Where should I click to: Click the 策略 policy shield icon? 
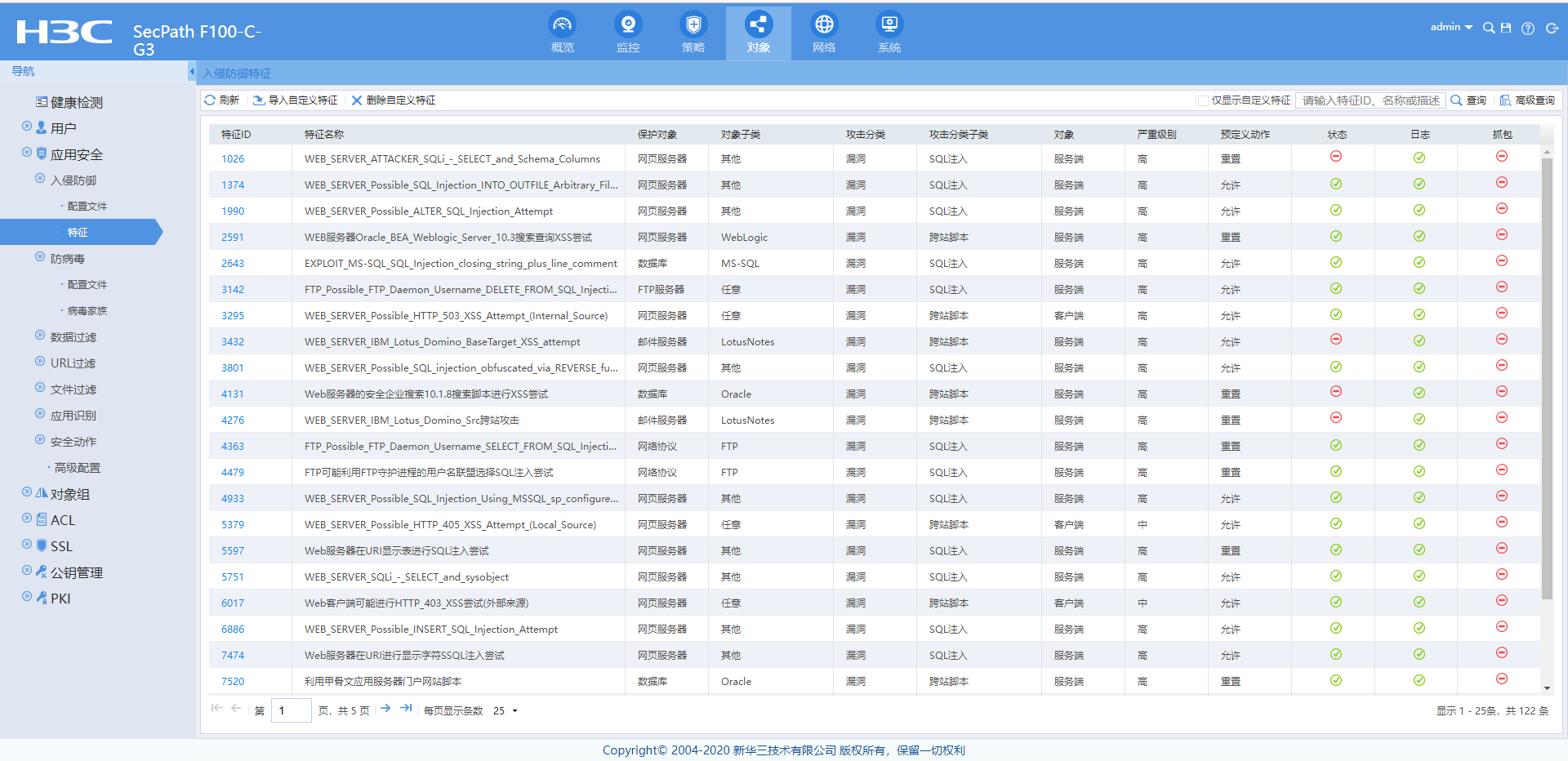coord(693,25)
